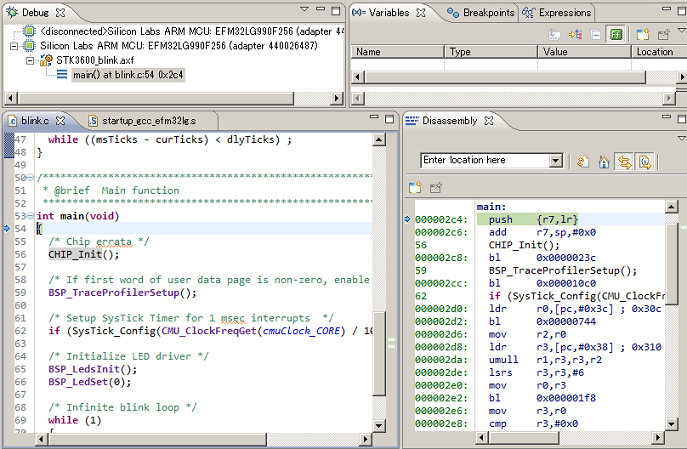Open new Disassembly view icon
Viewport: 687px width, 449px height.
pyautogui.click(x=415, y=187)
